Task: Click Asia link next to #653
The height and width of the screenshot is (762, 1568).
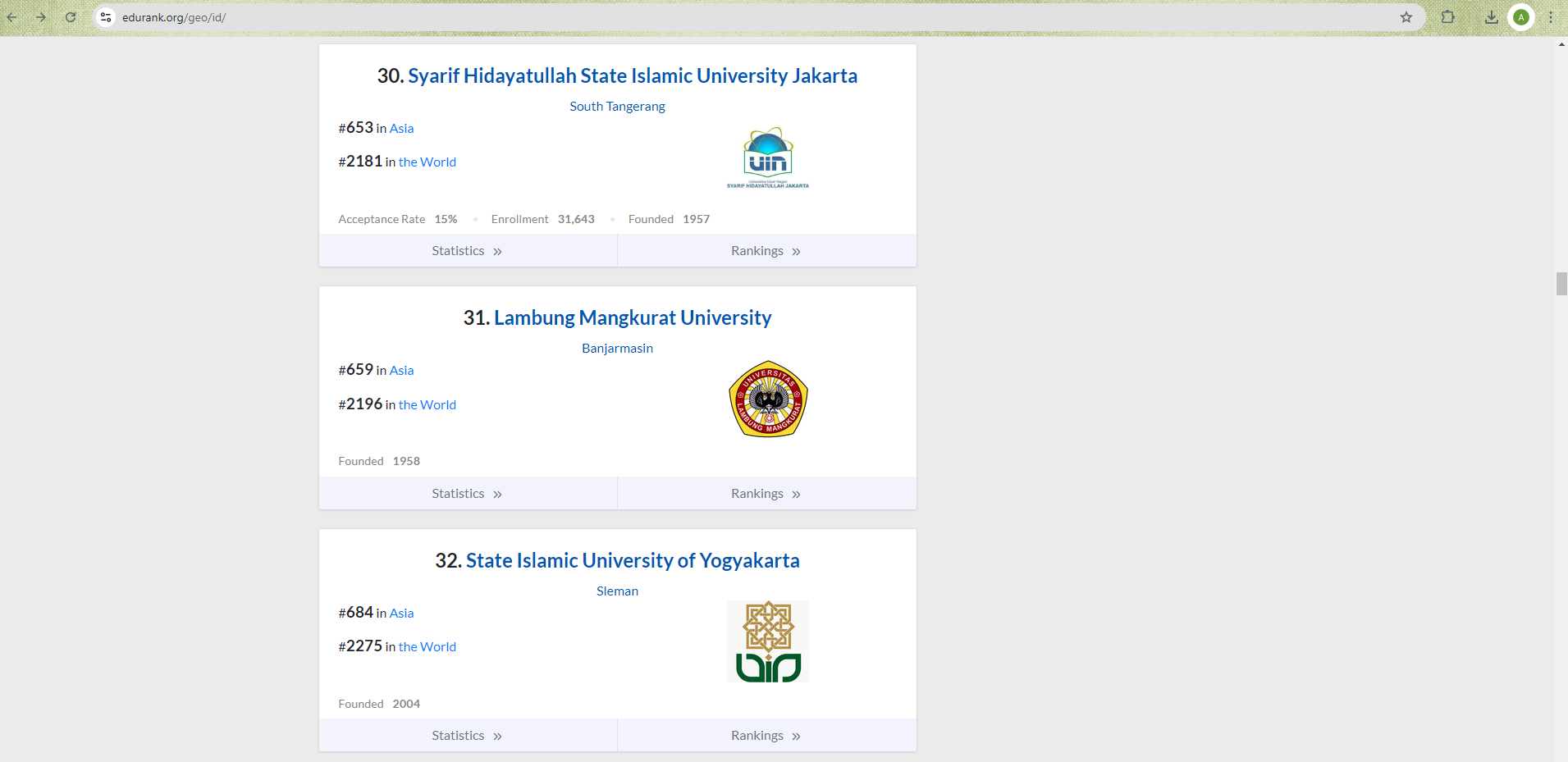Action: click(x=401, y=129)
